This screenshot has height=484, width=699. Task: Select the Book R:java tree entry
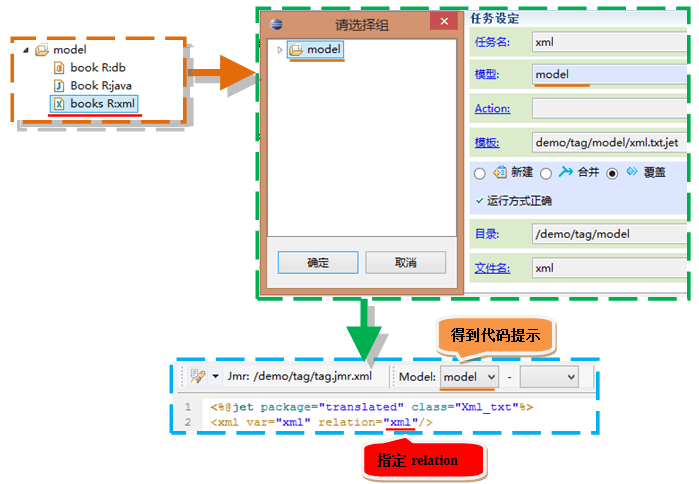93,86
